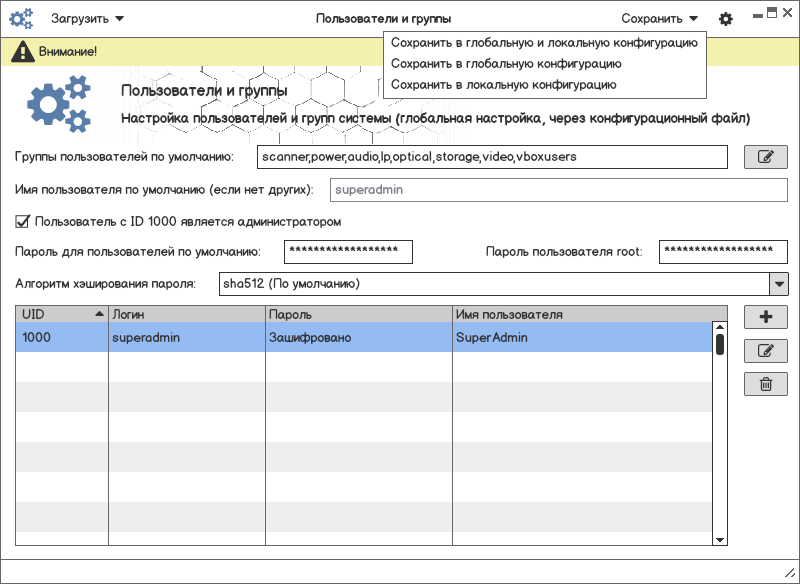Click the delete user trash button
The height and width of the screenshot is (584, 800).
[766, 384]
